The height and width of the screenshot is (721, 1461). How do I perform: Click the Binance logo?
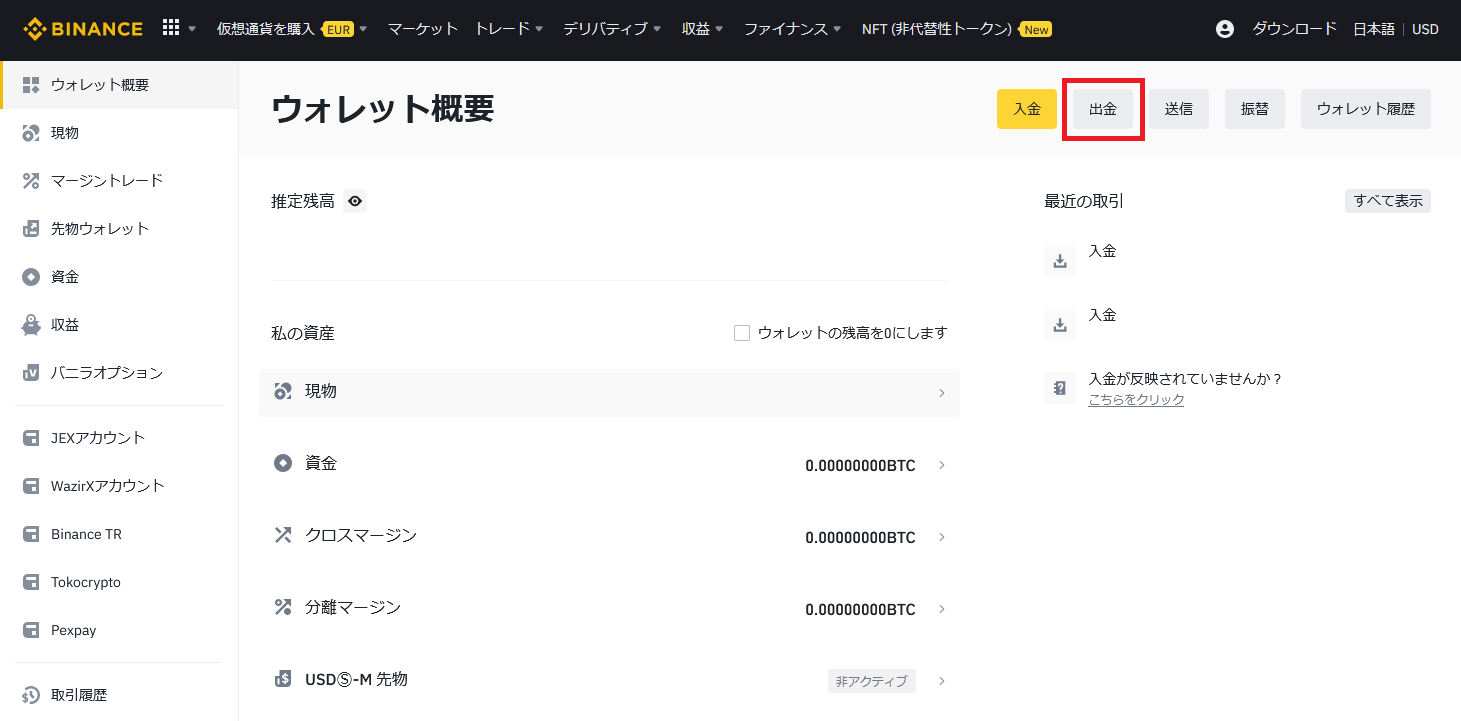[83, 29]
